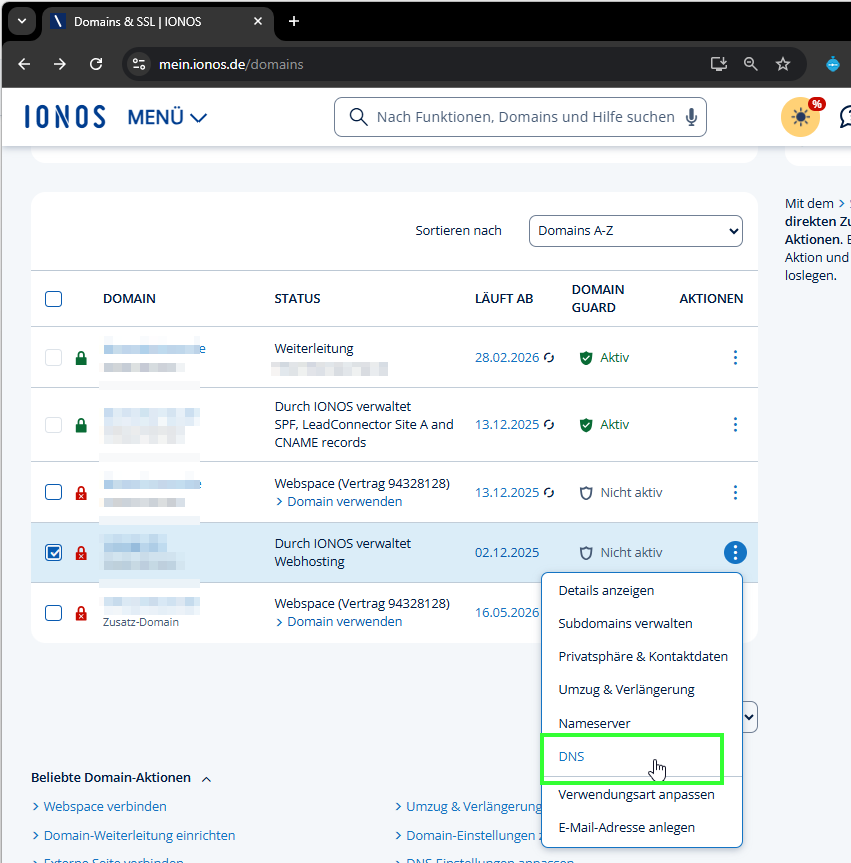Reload the page in the browser
Screen dimensions: 851x863
click(96, 64)
